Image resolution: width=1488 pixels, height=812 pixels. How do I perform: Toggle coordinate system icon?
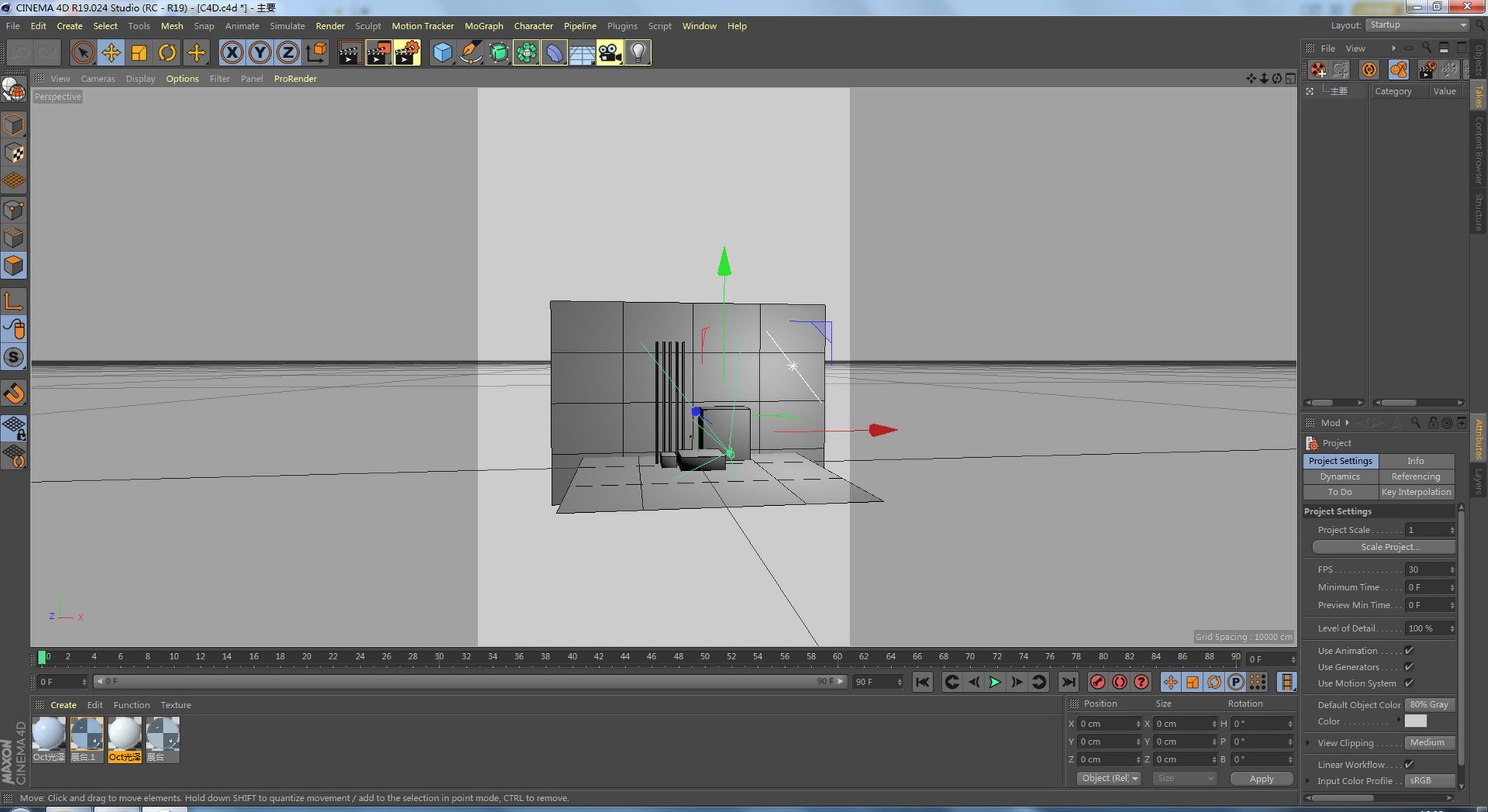pos(316,53)
